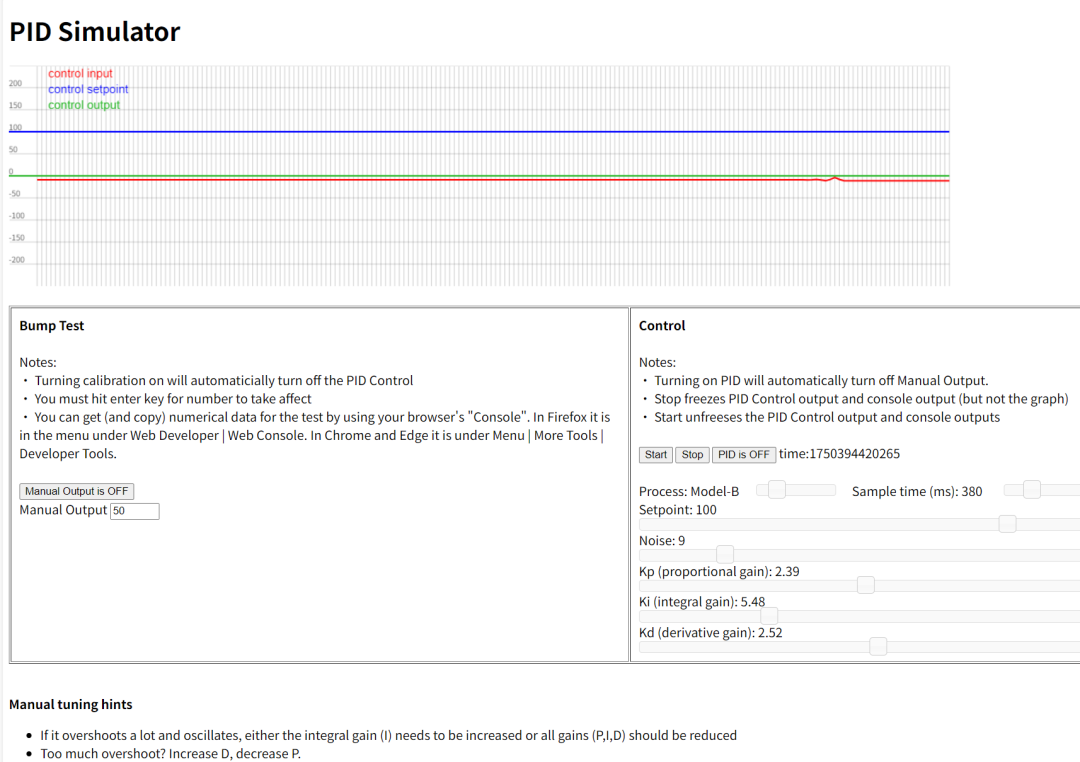Toggle the PID is OFF button
The width and height of the screenshot is (1080, 762).
click(x=743, y=455)
